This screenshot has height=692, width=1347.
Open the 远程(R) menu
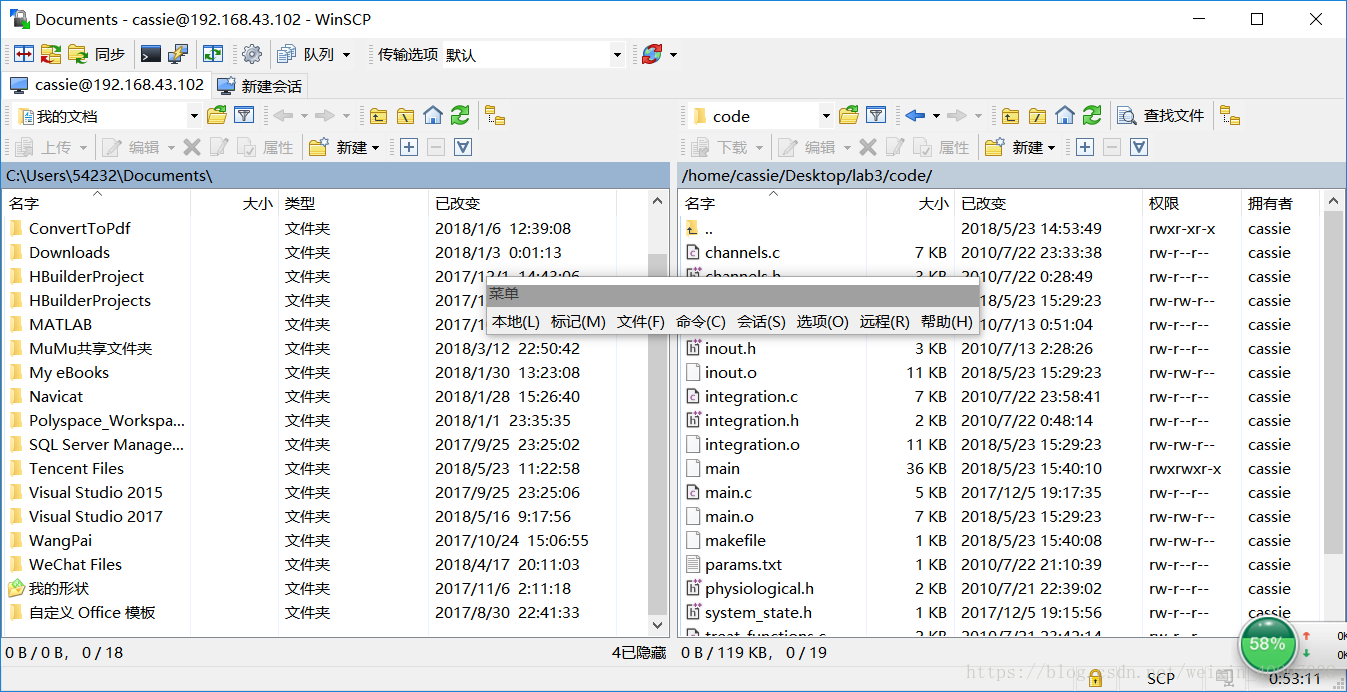click(x=885, y=321)
